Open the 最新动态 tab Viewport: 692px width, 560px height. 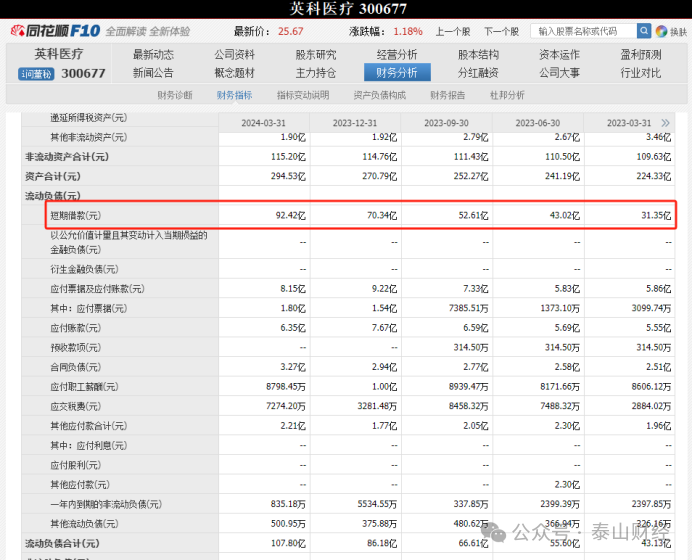click(153, 55)
